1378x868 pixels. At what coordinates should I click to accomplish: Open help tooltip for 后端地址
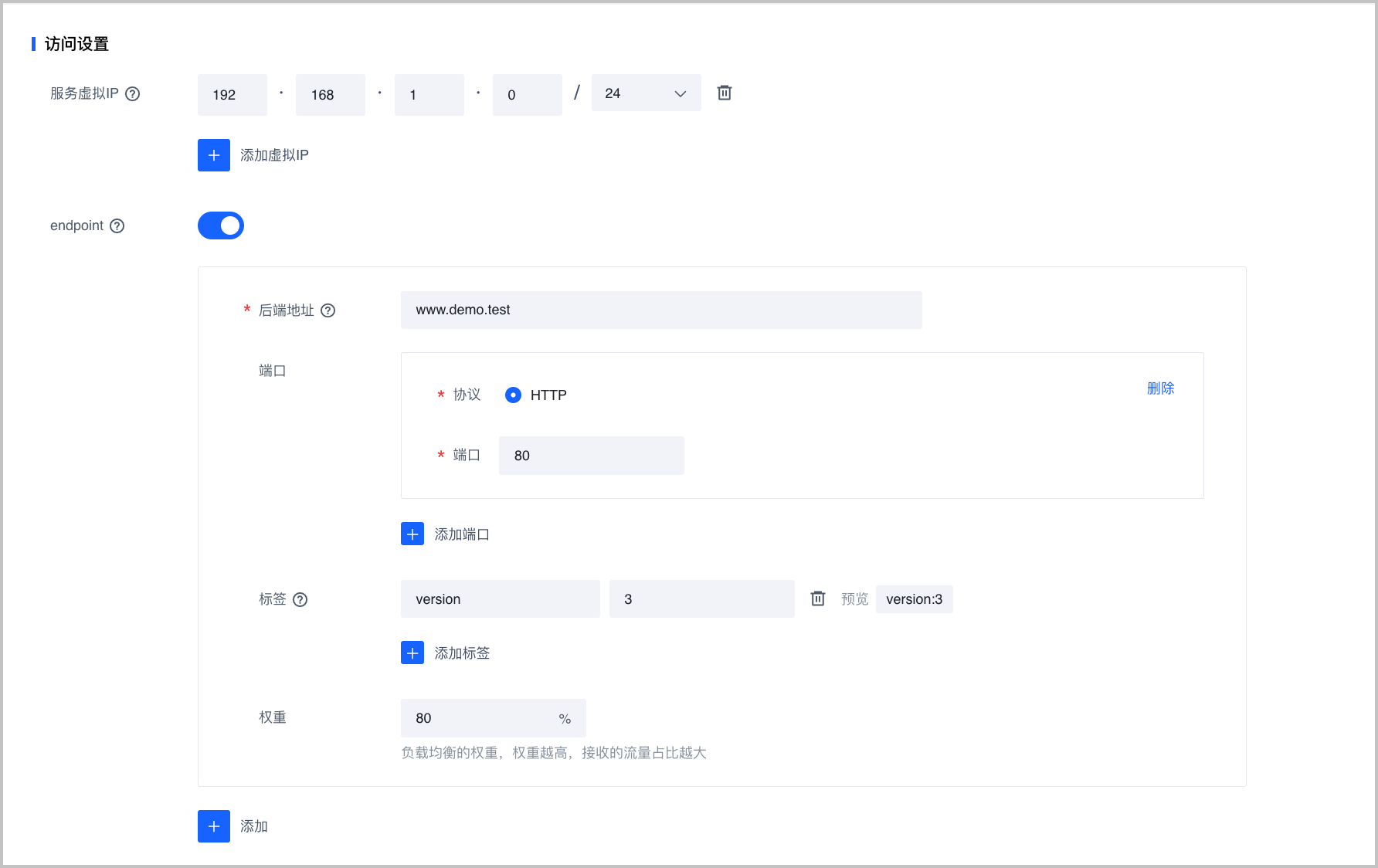click(328, 310)
